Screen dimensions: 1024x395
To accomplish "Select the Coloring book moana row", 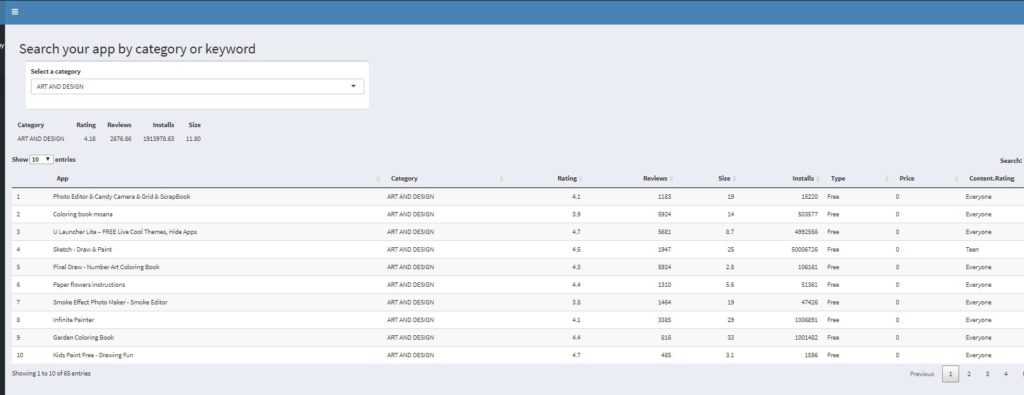I will click(x=518, y=214).
